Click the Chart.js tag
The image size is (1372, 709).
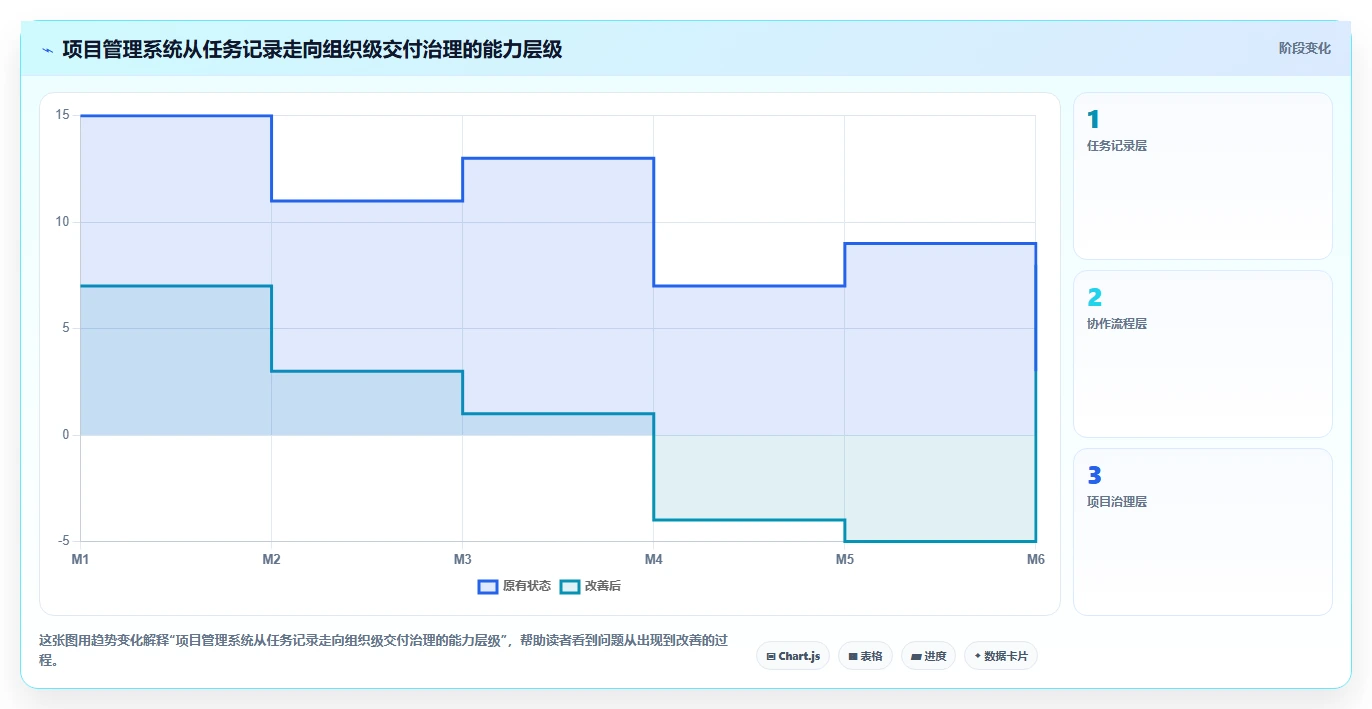793,656
